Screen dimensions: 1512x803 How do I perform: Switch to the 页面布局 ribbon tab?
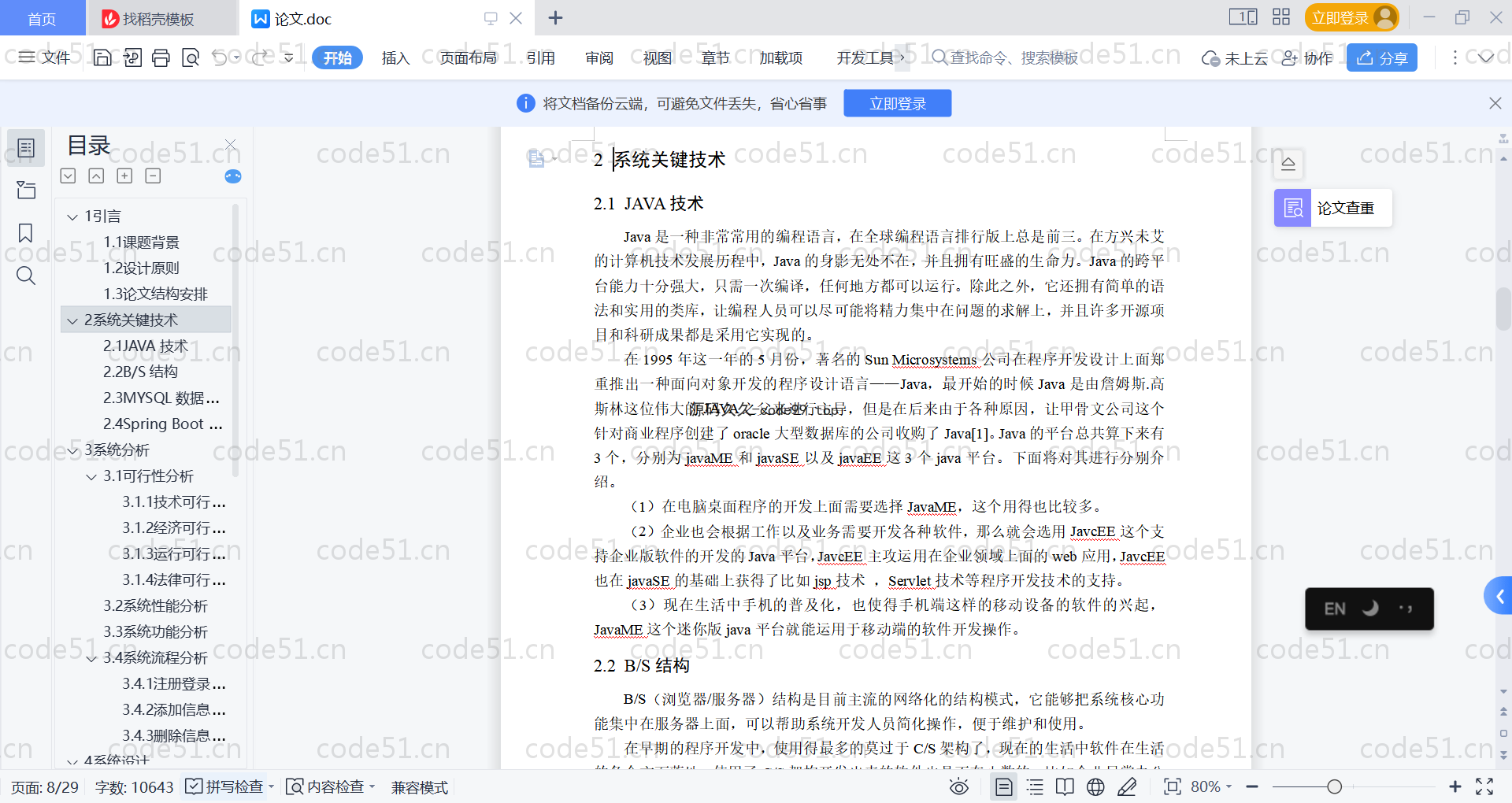click(x=468, y=57)
